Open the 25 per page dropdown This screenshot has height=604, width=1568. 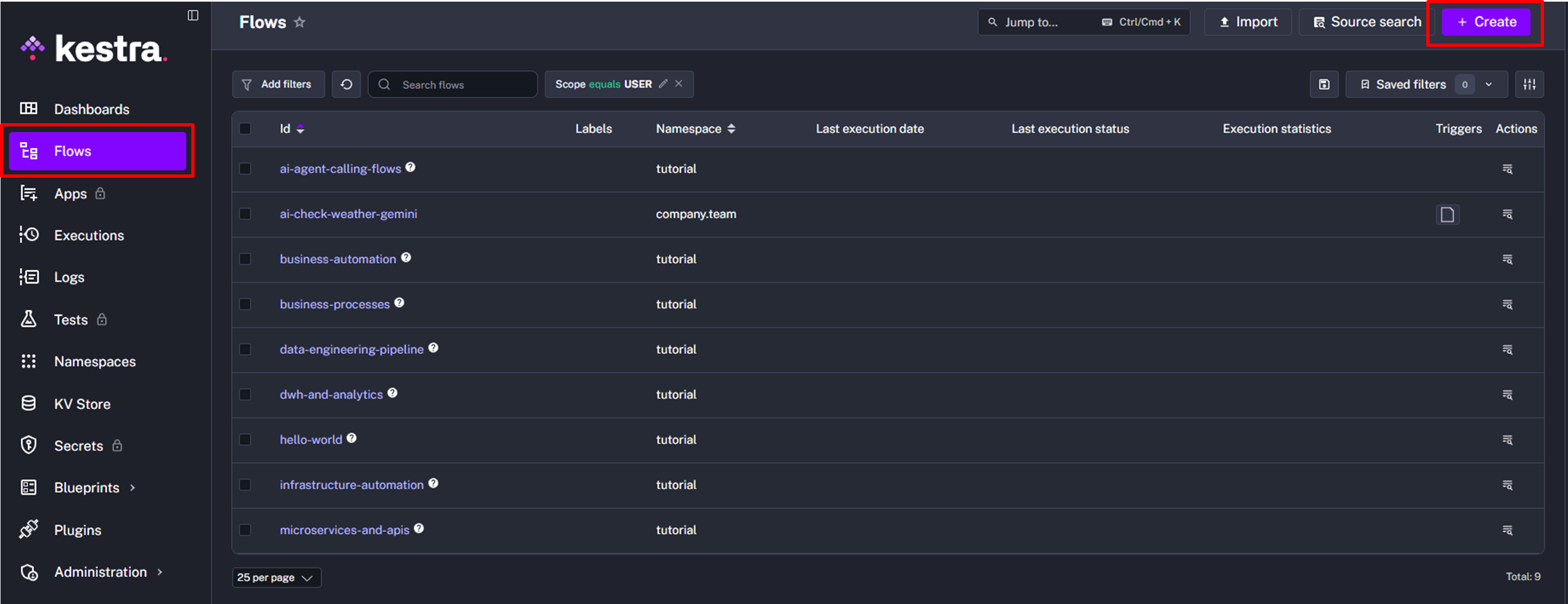tap(276, 577)
